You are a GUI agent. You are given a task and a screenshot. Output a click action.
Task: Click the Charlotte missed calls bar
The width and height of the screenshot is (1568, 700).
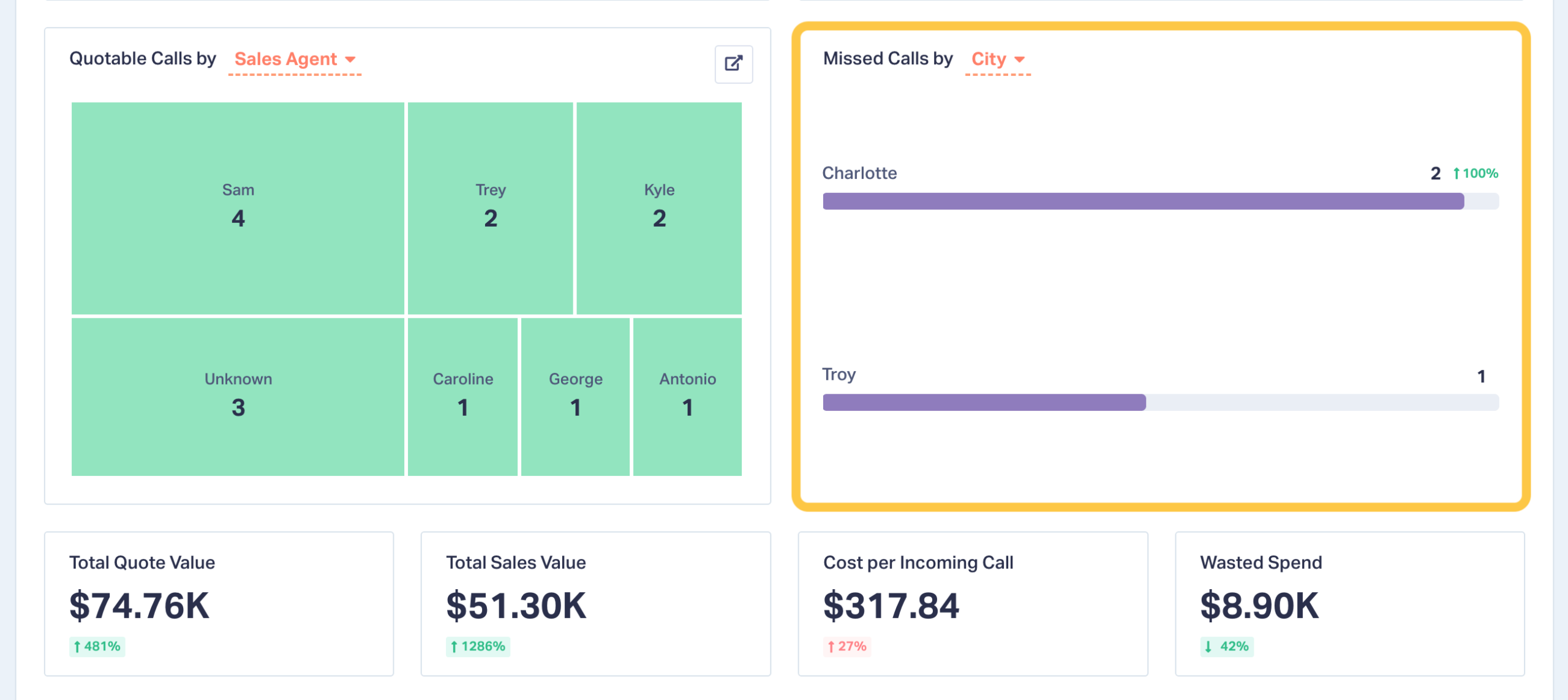[1143, 201]
